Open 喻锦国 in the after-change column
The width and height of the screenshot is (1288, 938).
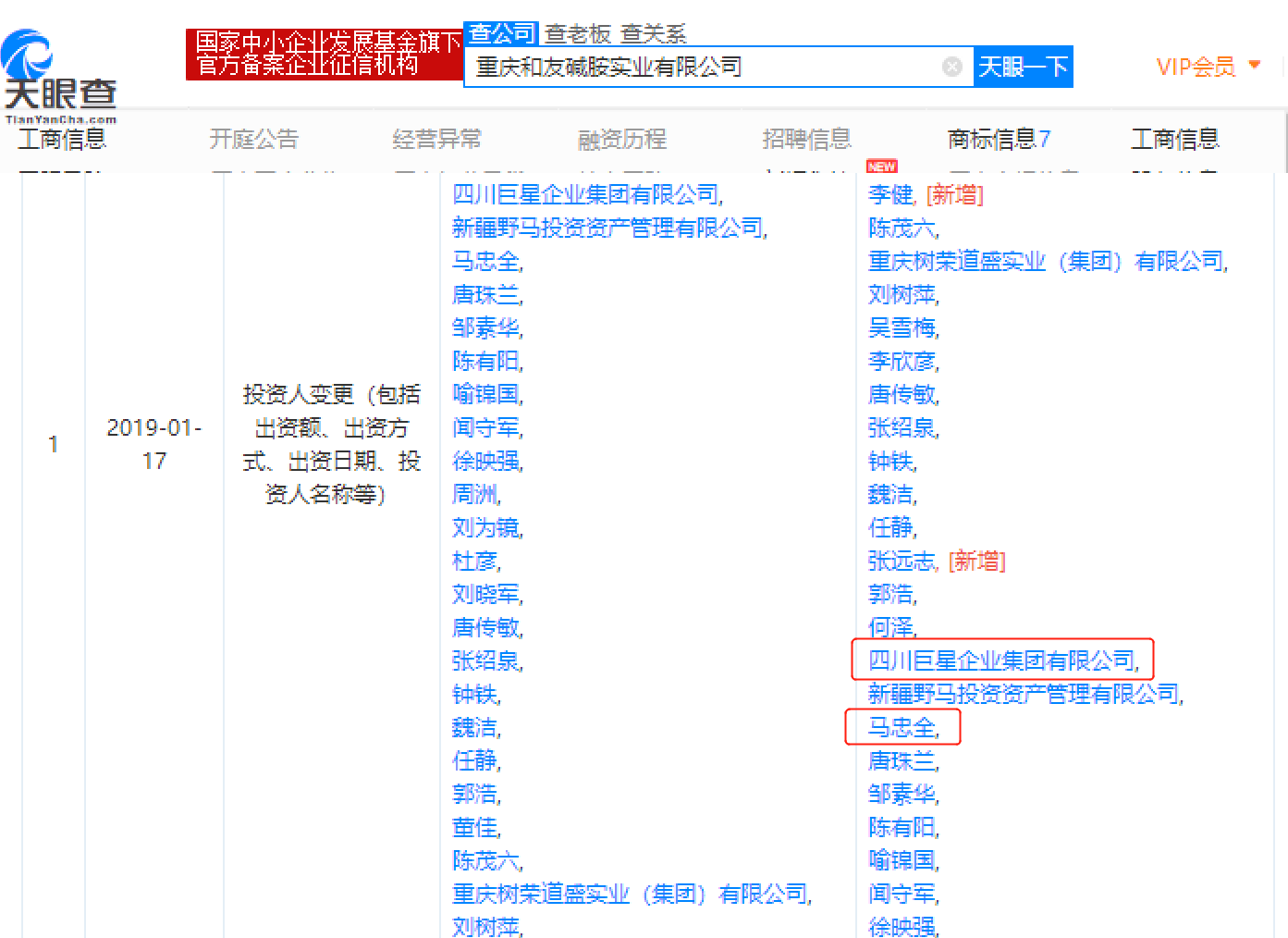click(x=902, y=860)
